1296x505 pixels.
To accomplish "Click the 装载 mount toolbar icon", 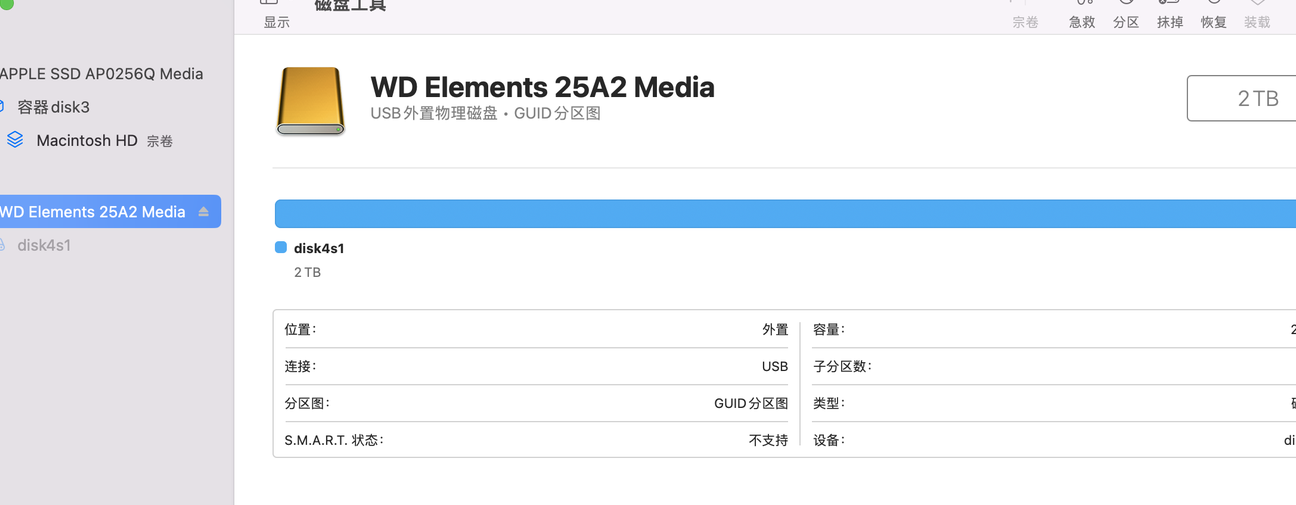I will (1257, 15).
